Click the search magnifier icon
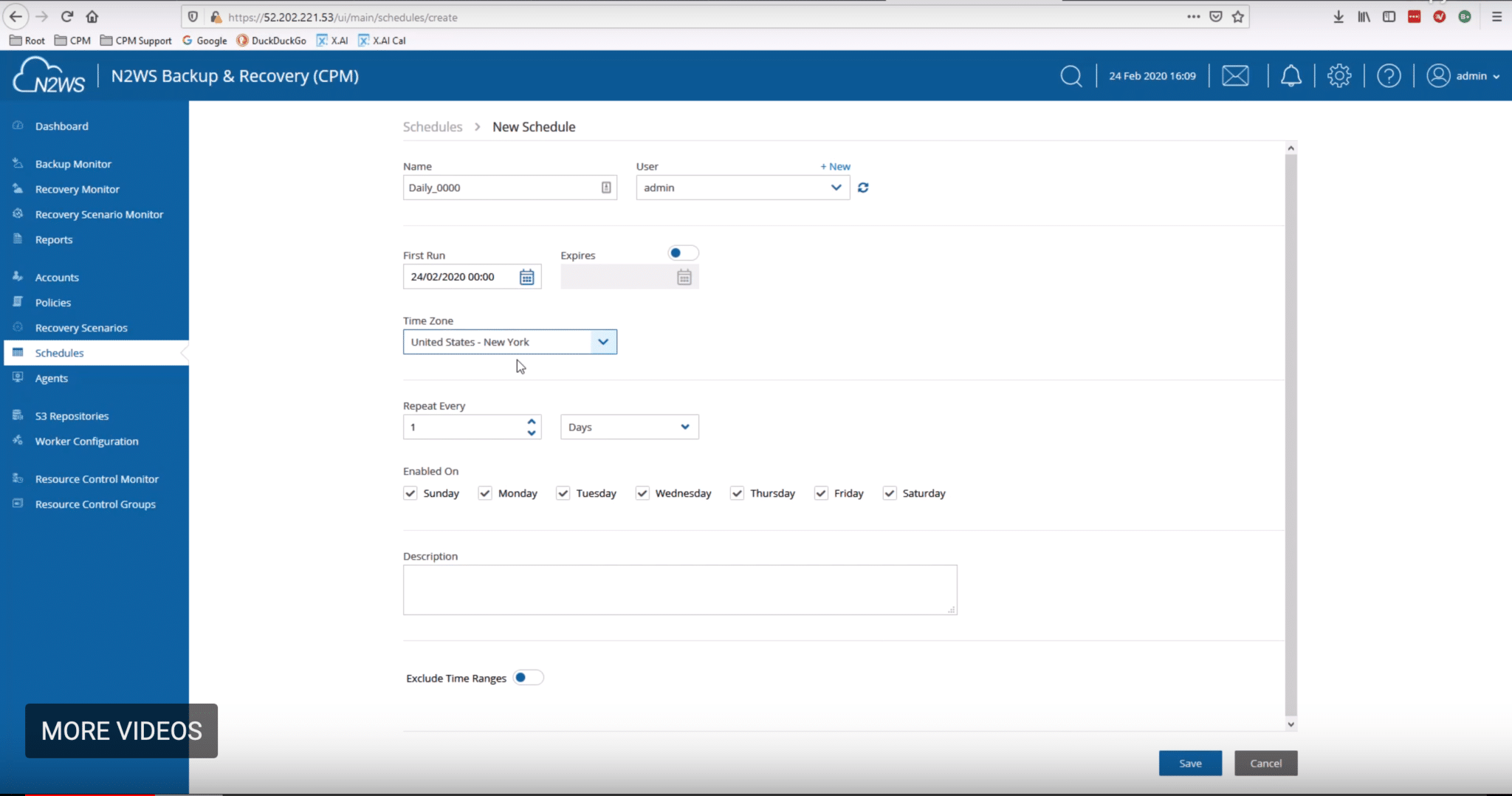 (1071, 75)
